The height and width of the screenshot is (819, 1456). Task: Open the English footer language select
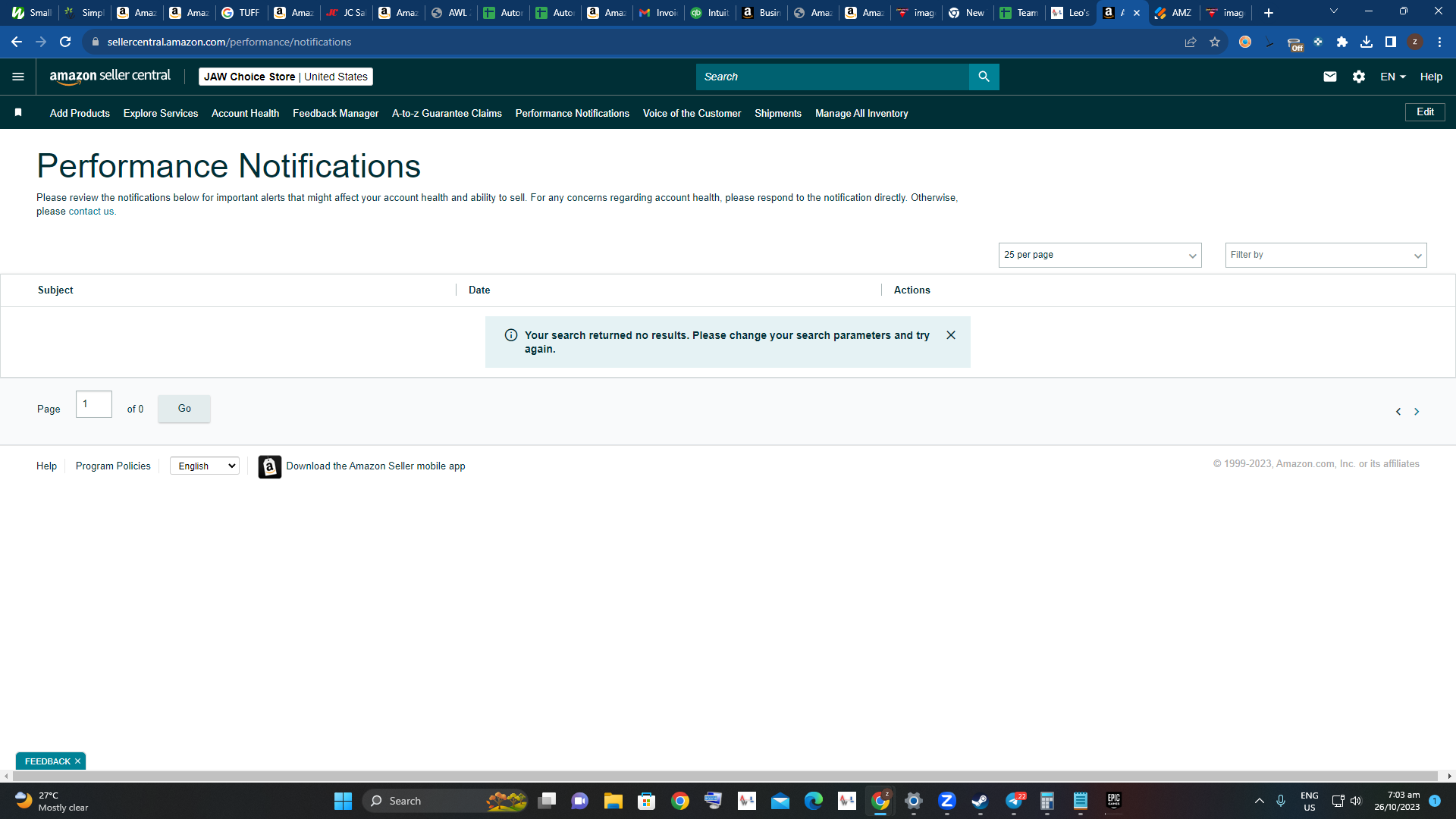205,466
